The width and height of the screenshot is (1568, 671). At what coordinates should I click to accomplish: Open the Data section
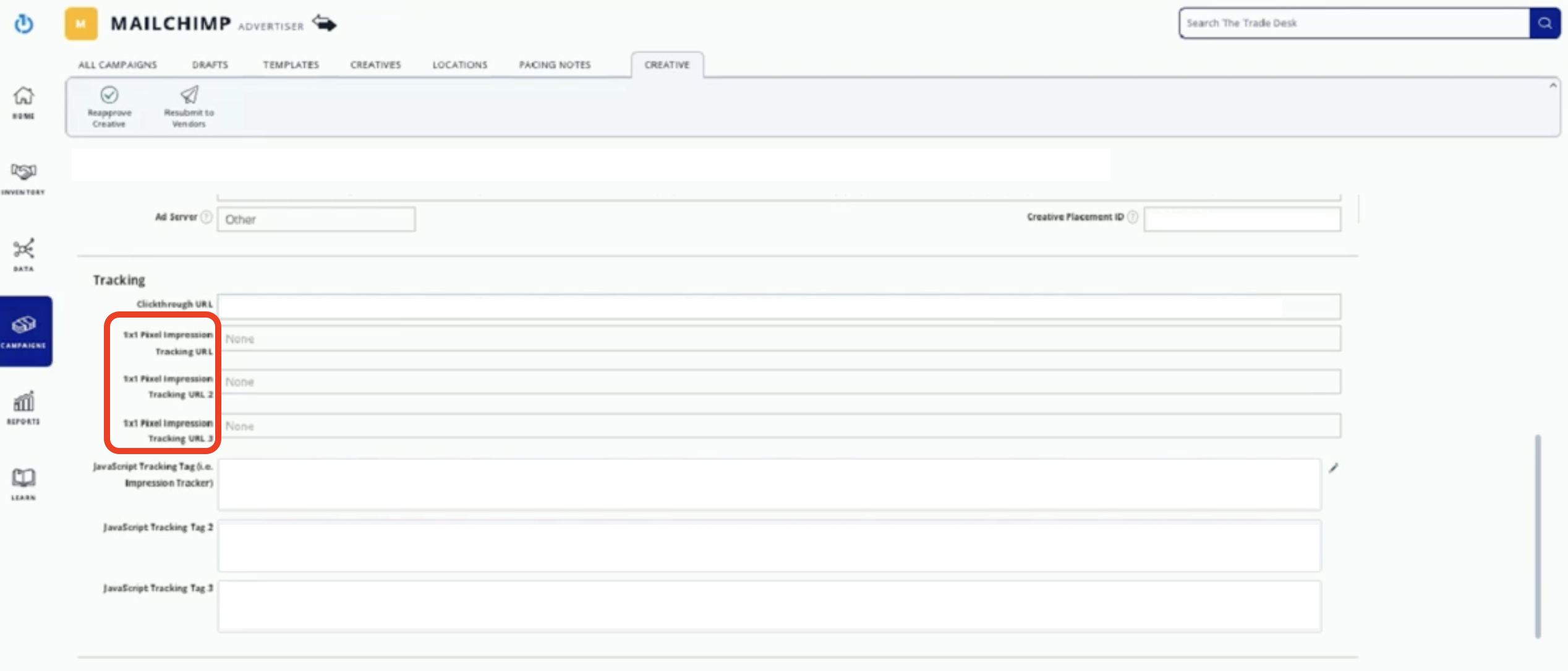pyautogui.click(x=23, y=251)
